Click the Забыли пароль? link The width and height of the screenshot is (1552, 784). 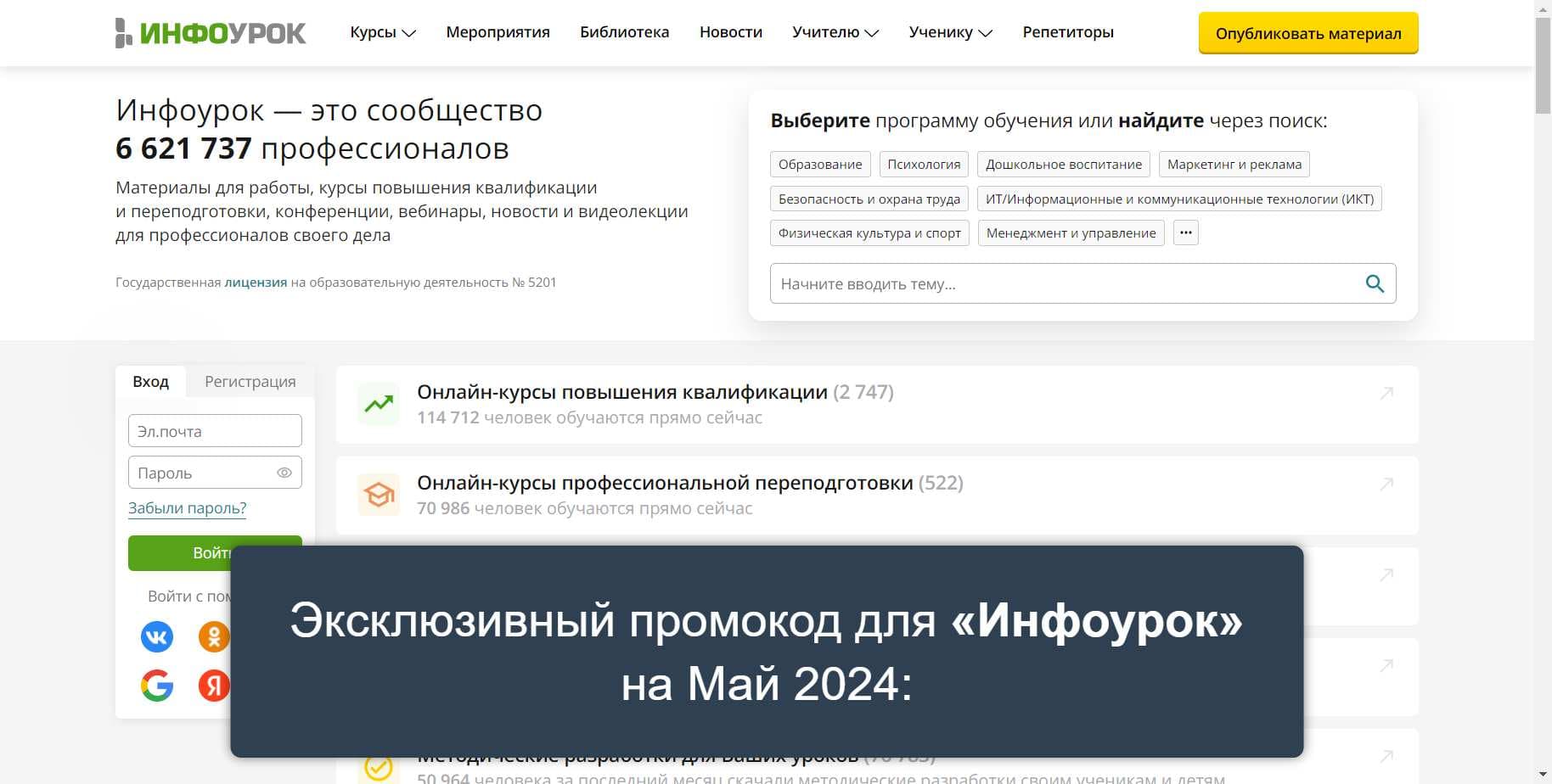[x=188, y=508]
